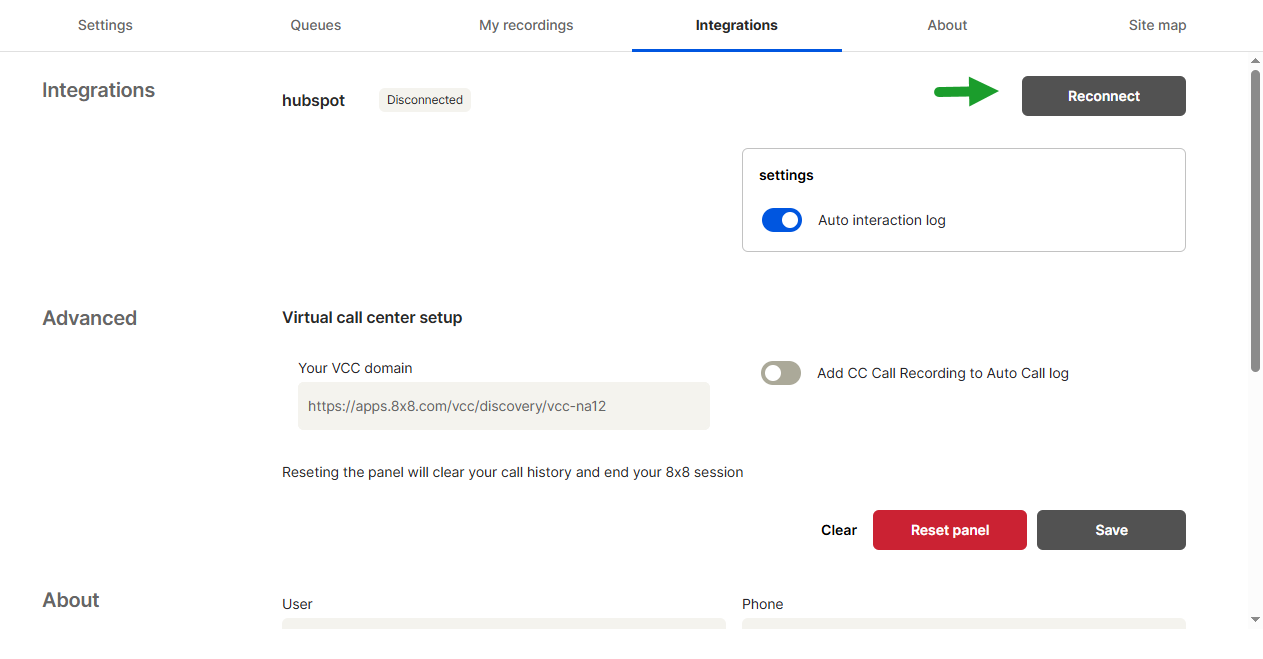Disable the Auto interaction log toggle
The image size is (1263, 659).
(782, 220)
